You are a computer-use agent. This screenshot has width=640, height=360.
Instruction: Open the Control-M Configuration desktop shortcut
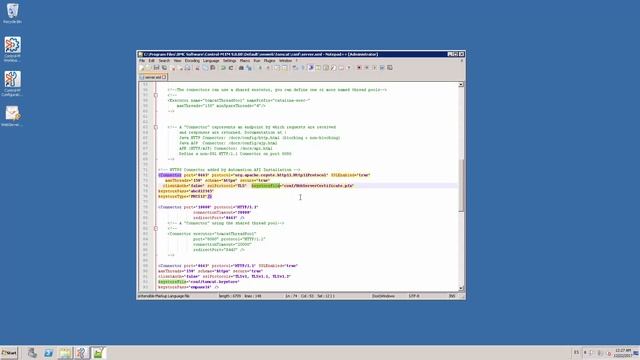(x=12, y=84)
